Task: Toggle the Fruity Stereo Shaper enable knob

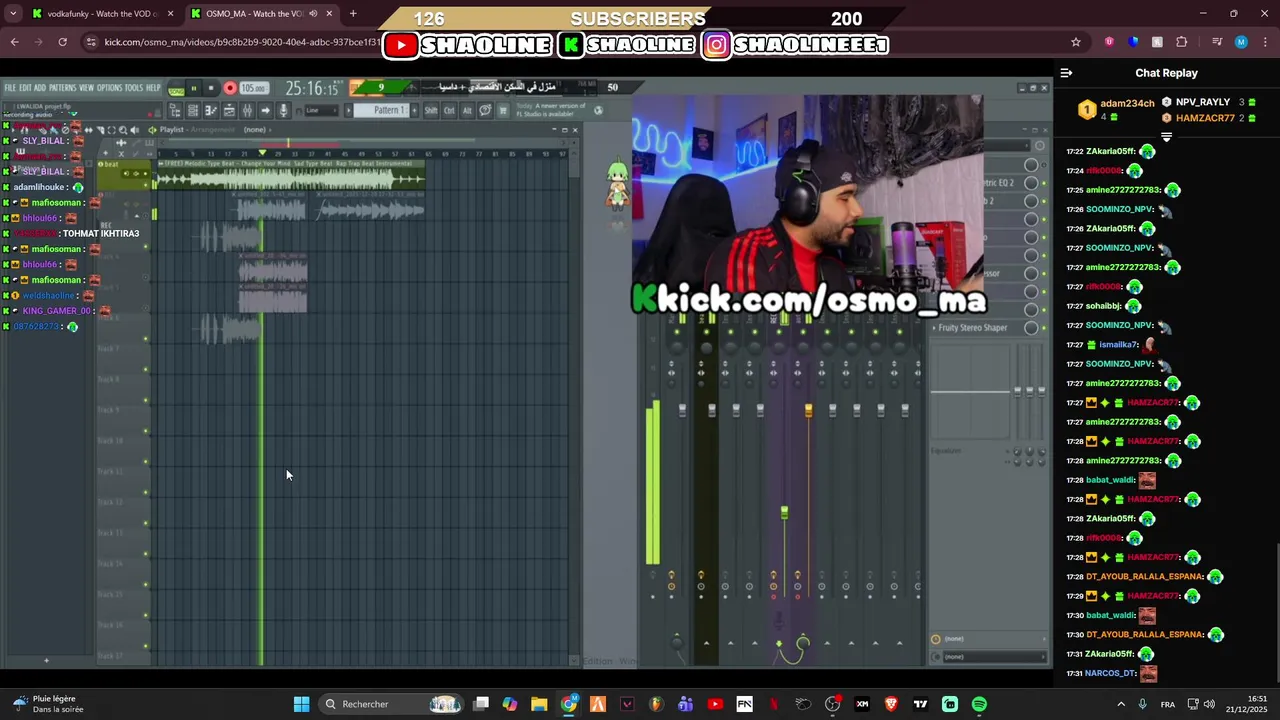Action: (x=1031, y=327)
